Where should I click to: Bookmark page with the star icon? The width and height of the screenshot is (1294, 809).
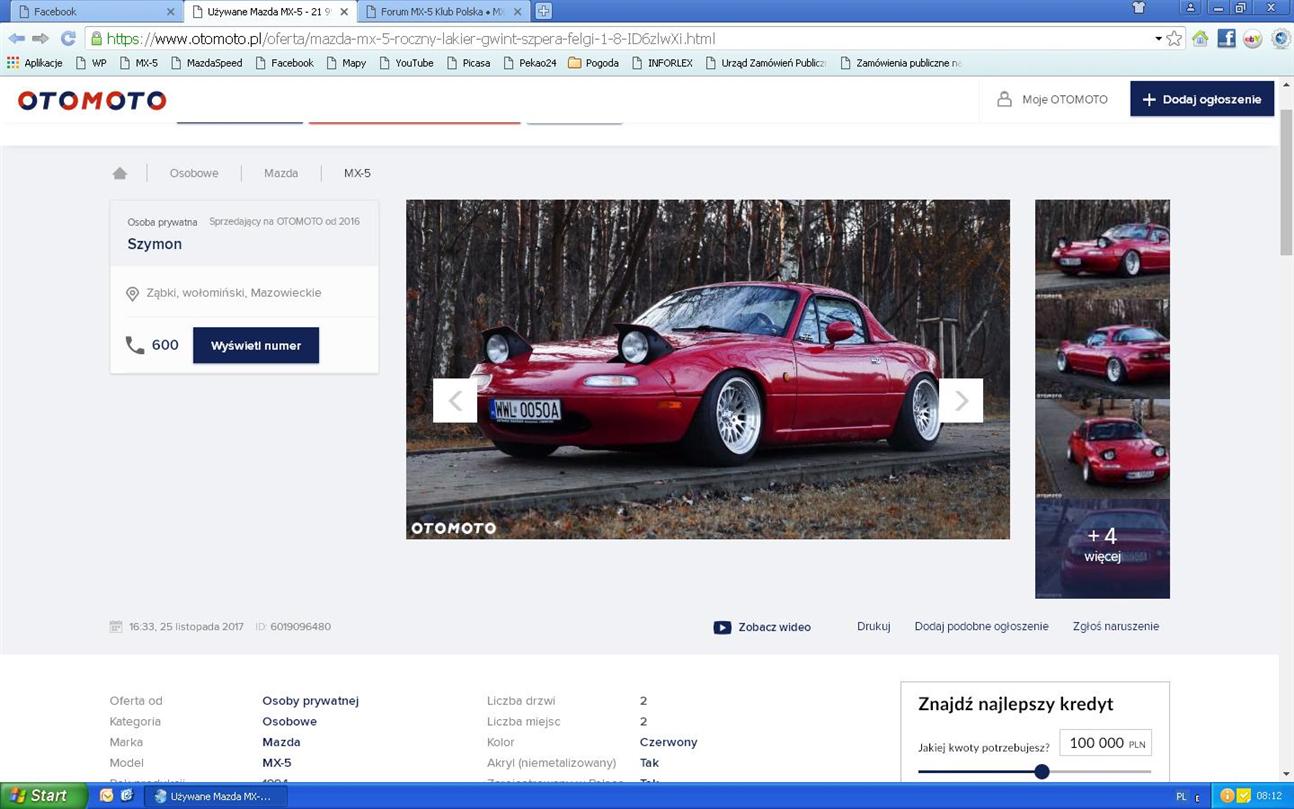click(1174, 38)
